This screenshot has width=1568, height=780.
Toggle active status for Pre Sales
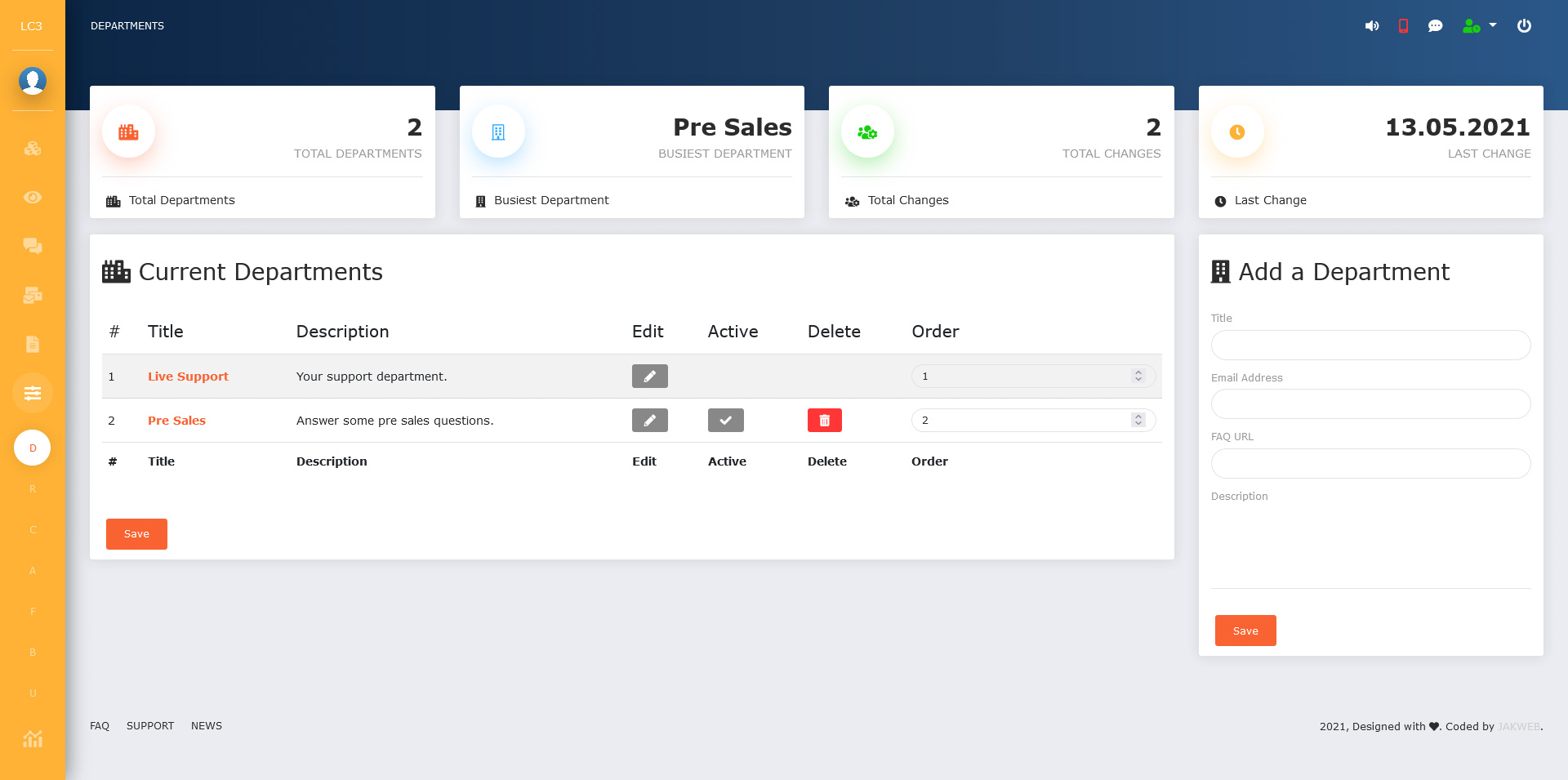(x=725, y=420)
